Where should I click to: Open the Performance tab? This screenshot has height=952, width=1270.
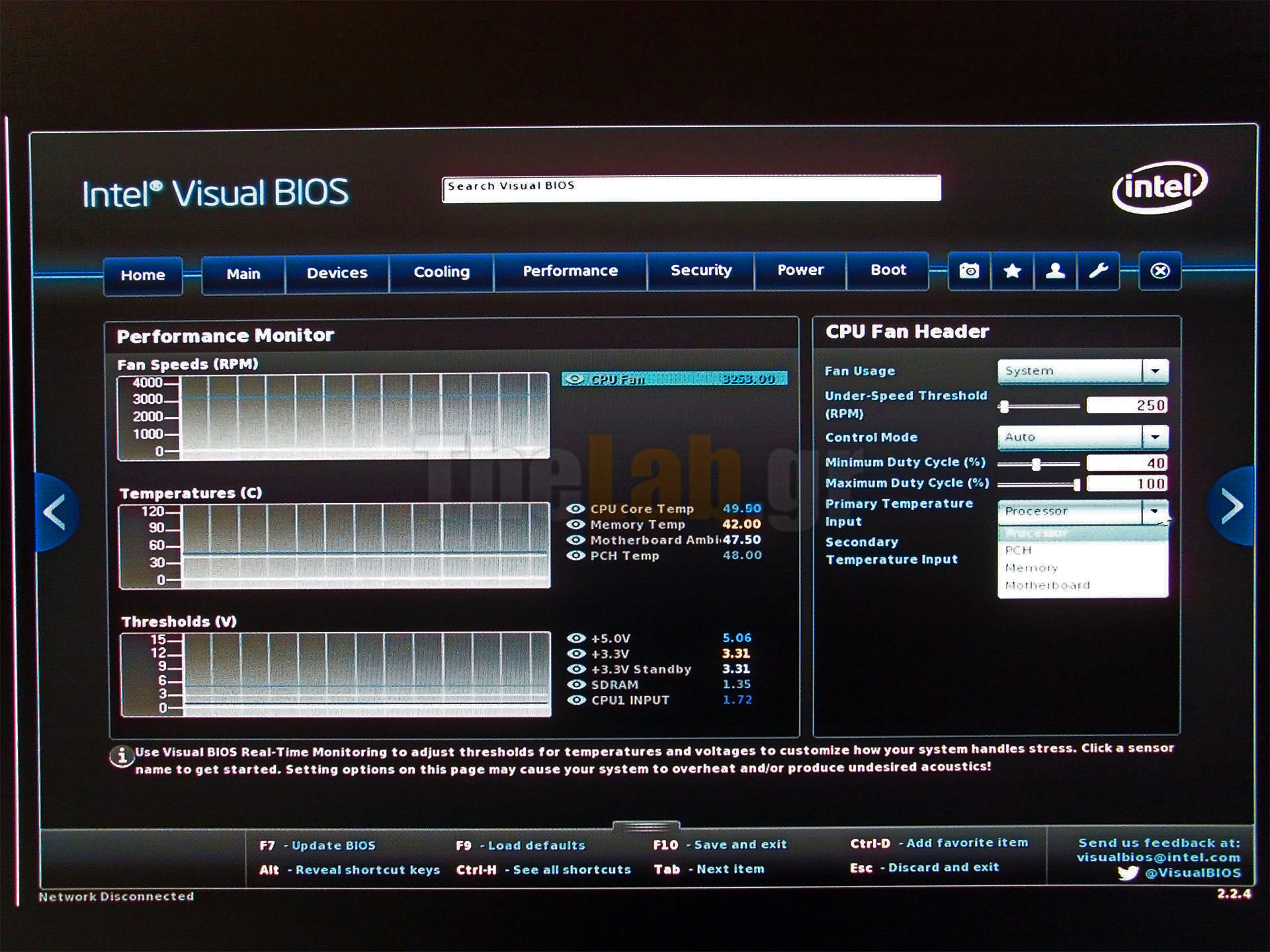pyautogui.click(x=570, y=271)
